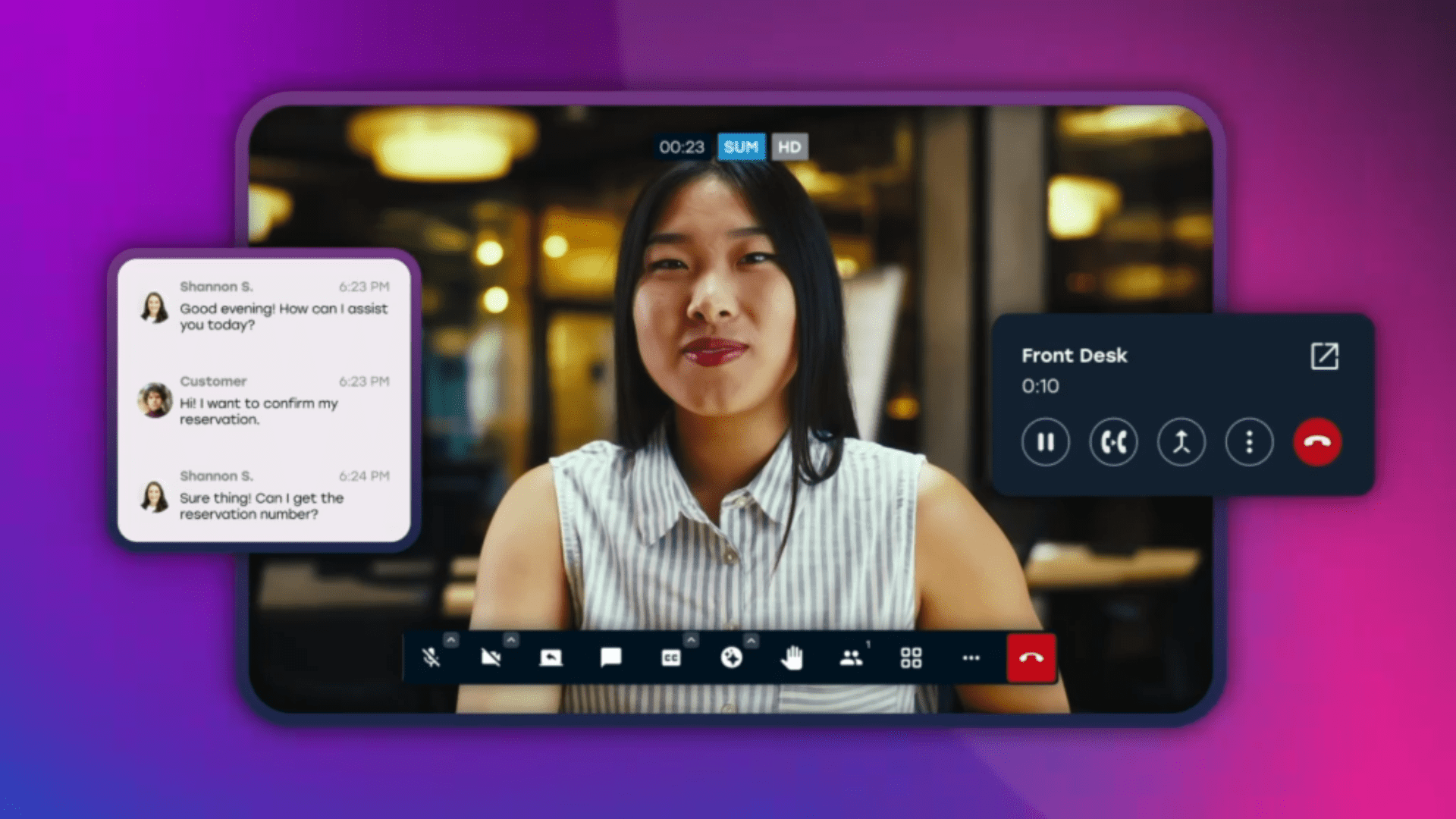Pause the Front Desk call
1456x819 pixels.
click(1045, 442)
